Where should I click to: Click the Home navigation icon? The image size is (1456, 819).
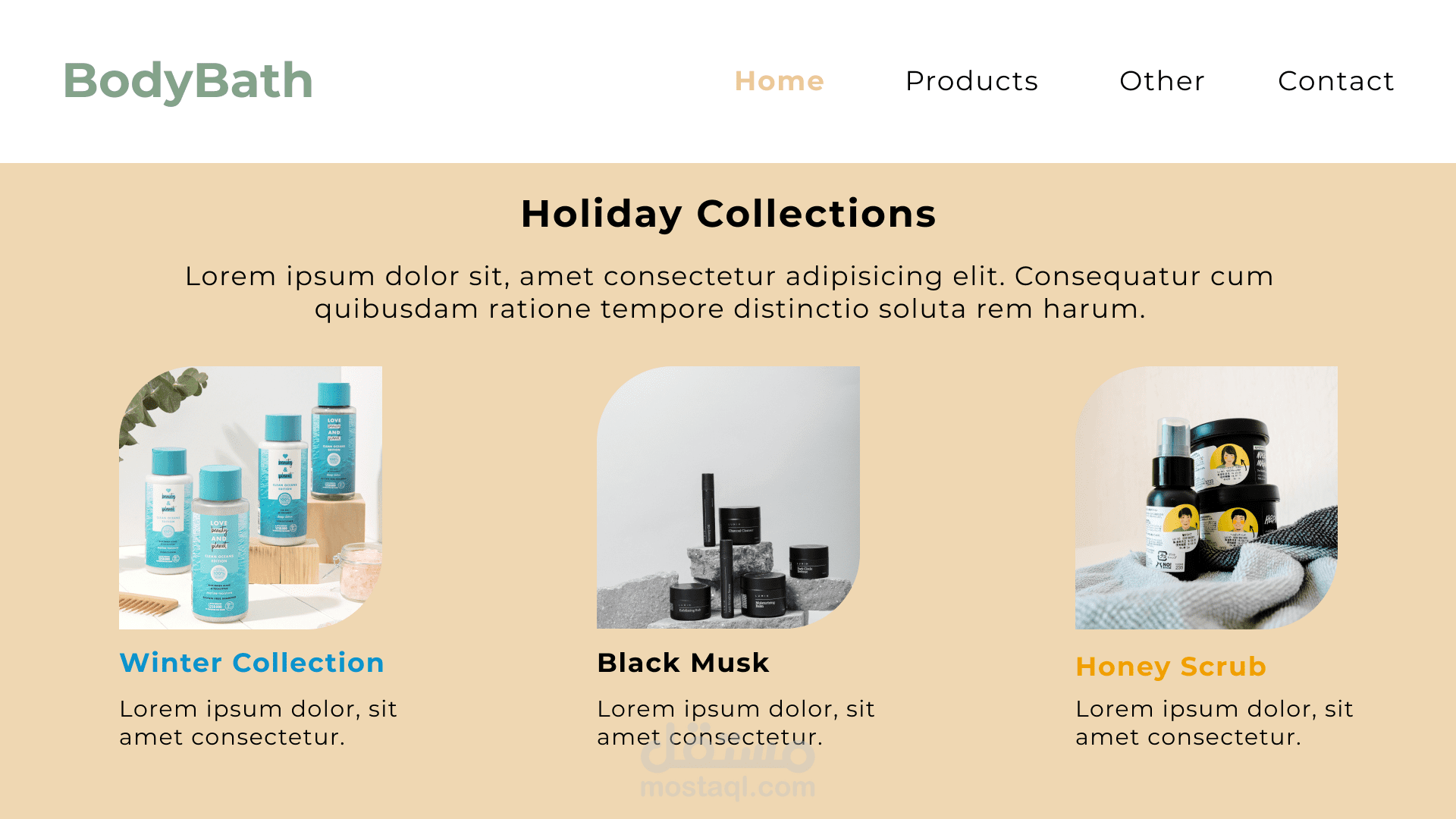point(779,80)
